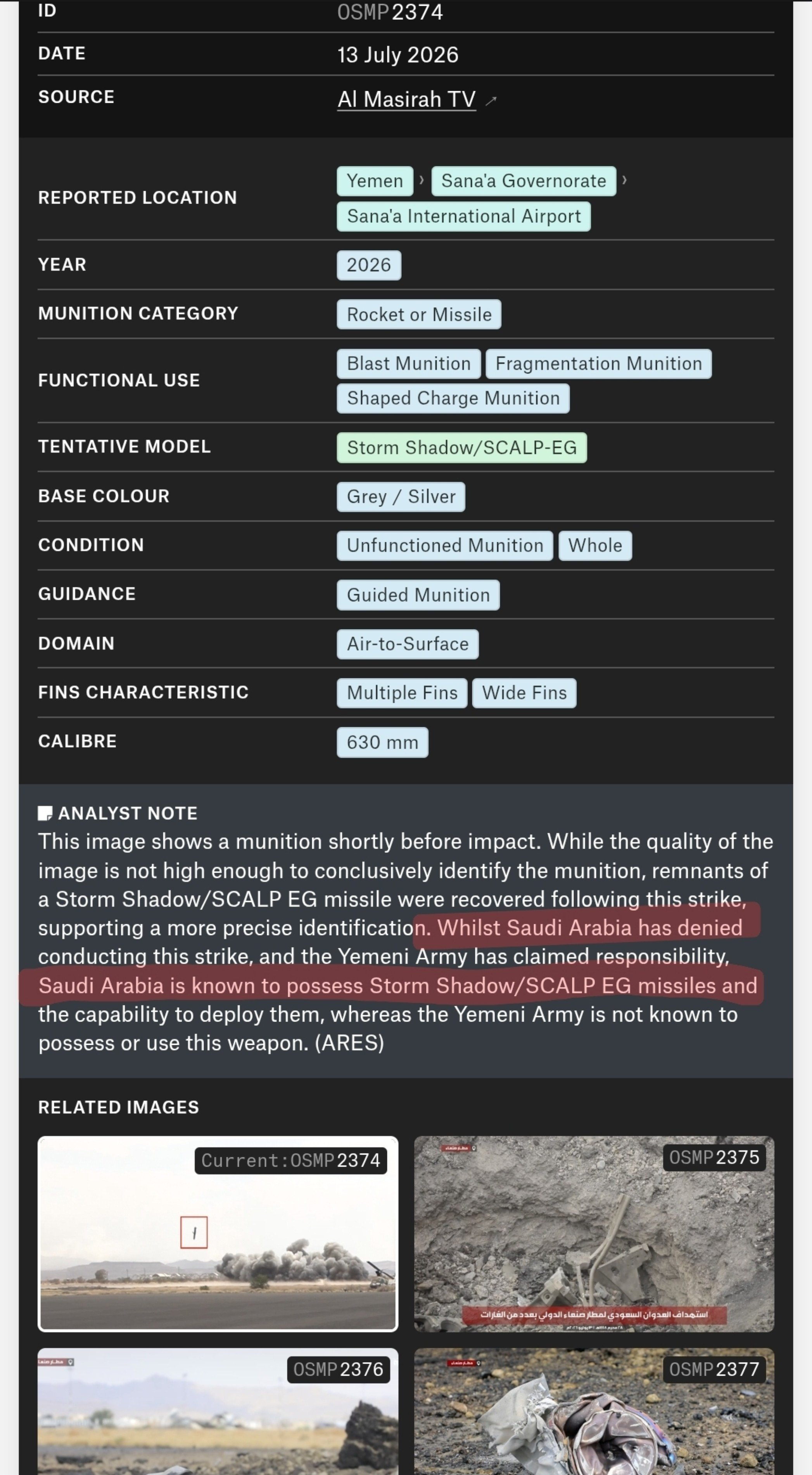Image resolution: width=812 pixels, height=1475 pixels.
Task: Click the breadcrumb chevron after Yemen
Action: (422, 180)
